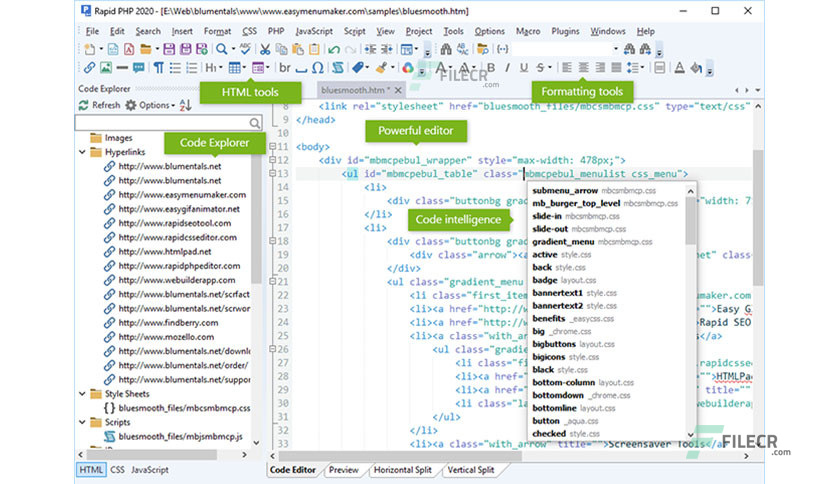Click the Save All icon

pos(185,50)
